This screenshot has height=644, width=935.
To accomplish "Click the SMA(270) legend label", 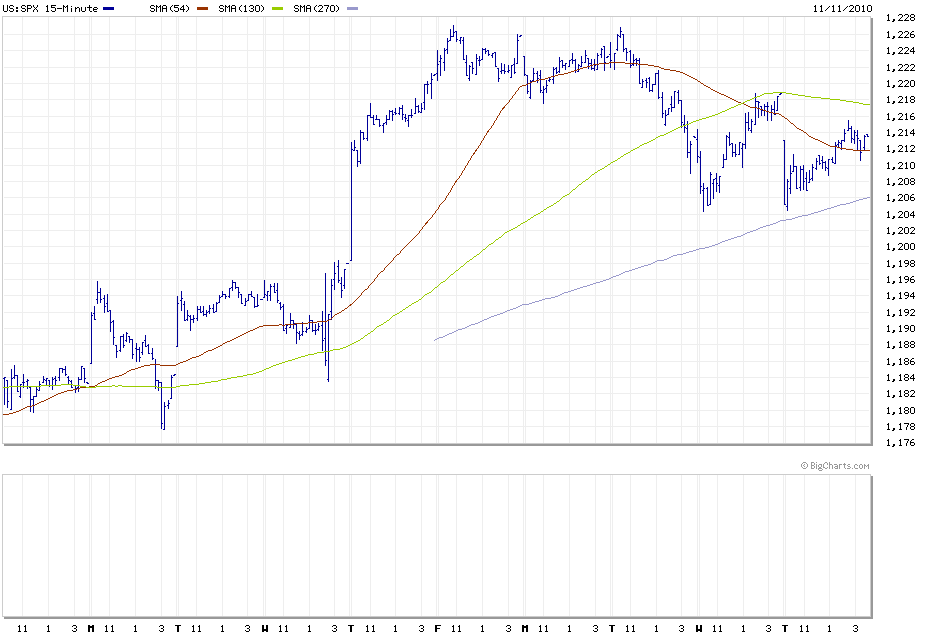I will (x=316, y=8).
